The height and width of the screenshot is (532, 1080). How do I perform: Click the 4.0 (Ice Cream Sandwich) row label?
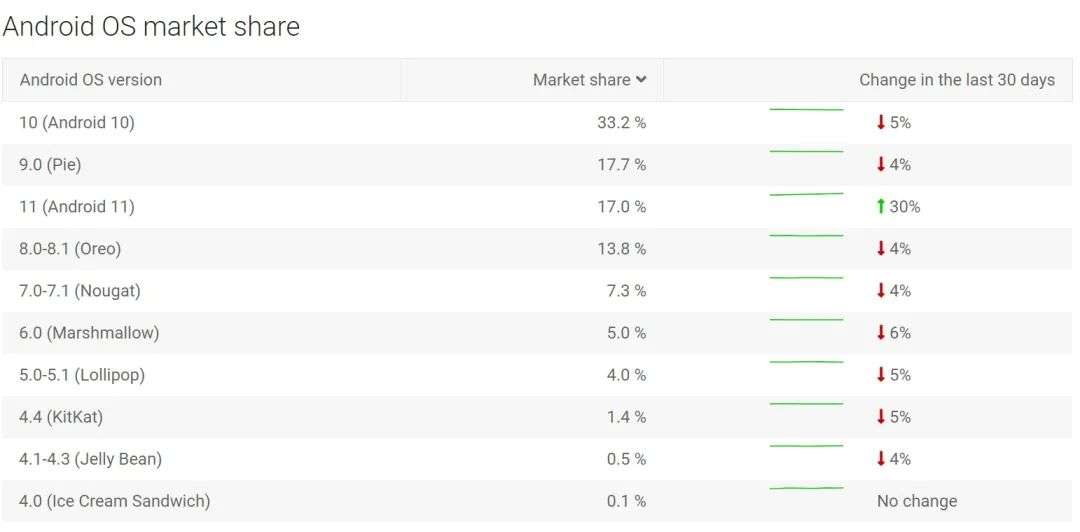tap(115, 501)
